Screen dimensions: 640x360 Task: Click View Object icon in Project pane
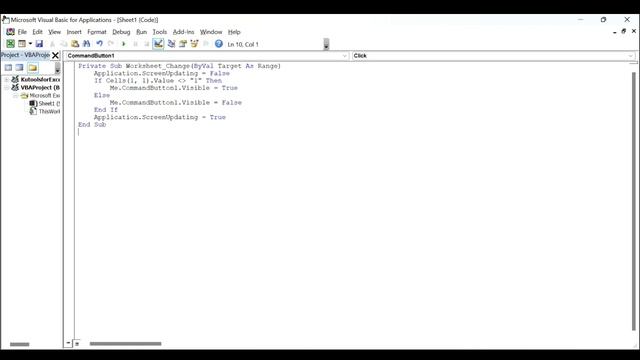(x=19, y=67)
